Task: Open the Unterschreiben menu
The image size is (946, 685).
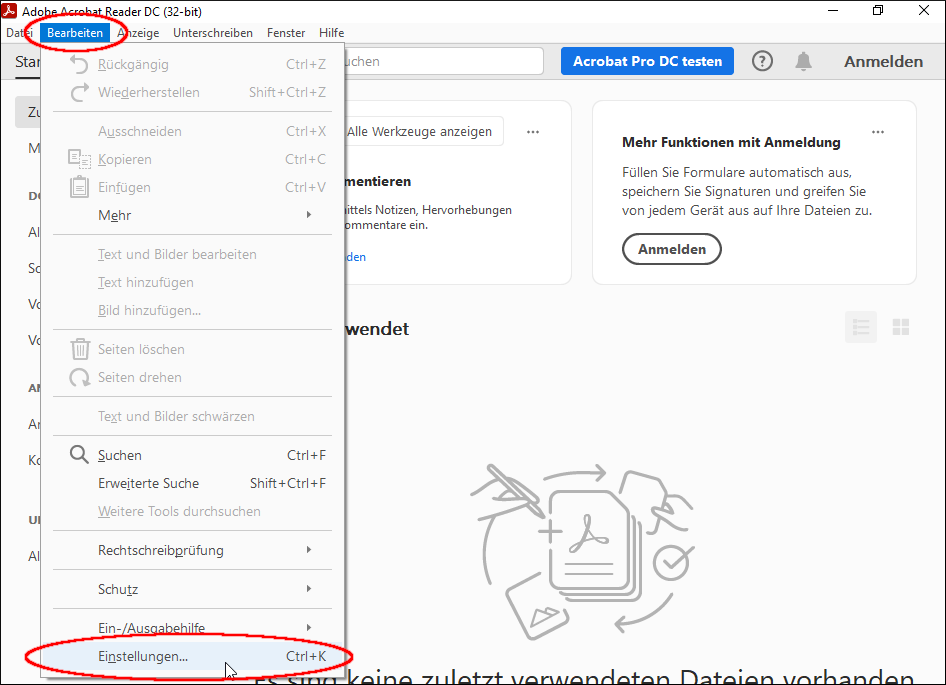Action: point(213,33)
